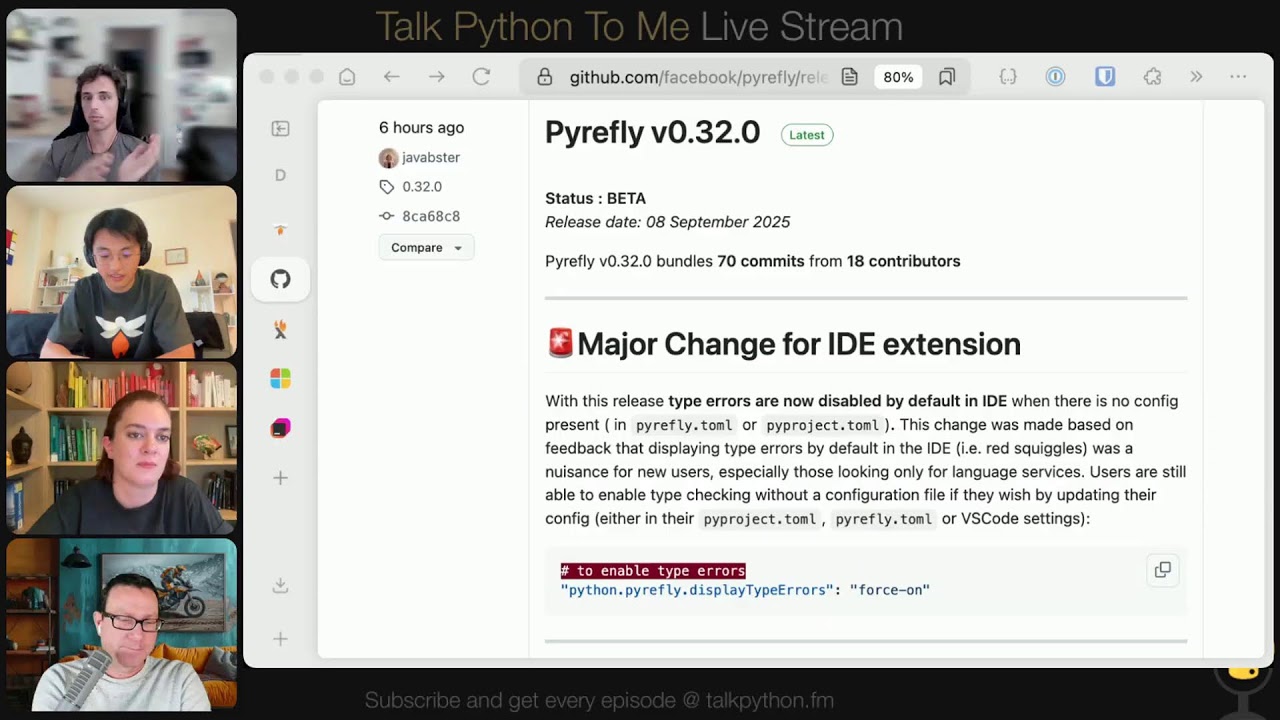The image size is (1280, 720).
Task: Select the Microsoft pinned tab
Action: point(280,378)
